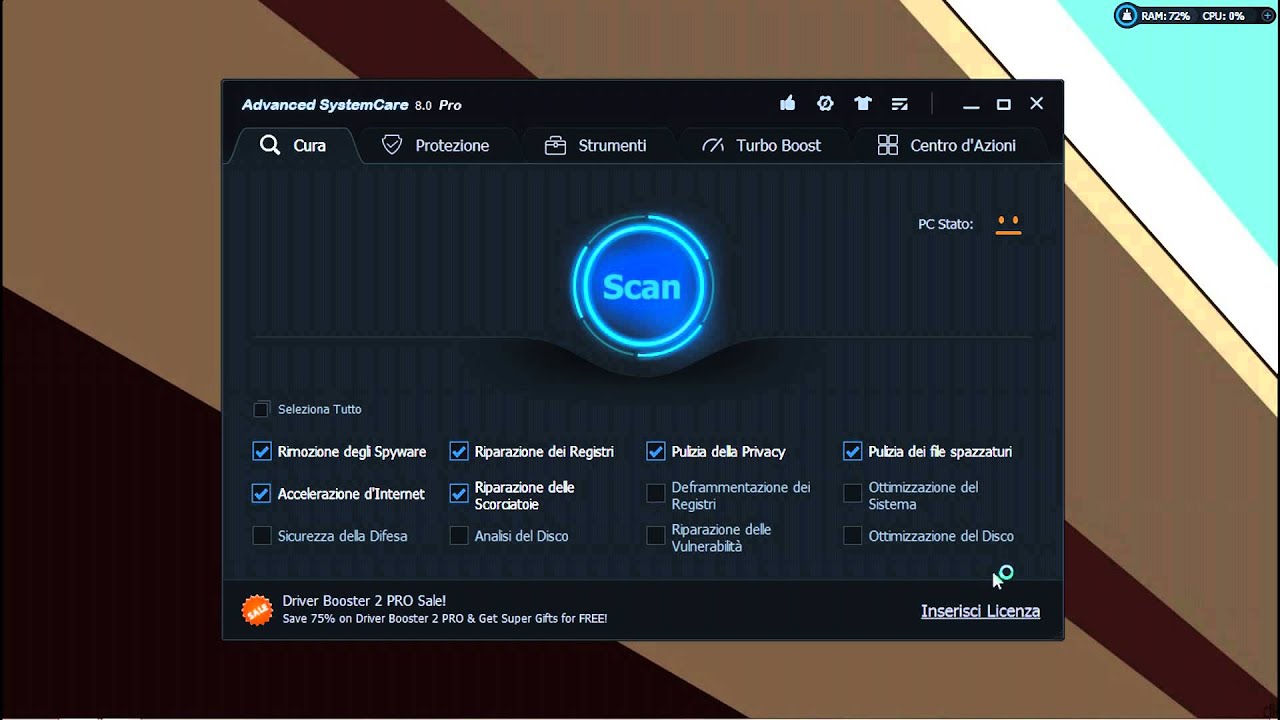This screenshot has width=1280, height=720.
Task: Click the Advanced SystemCare title text
Action: point(326,105)
